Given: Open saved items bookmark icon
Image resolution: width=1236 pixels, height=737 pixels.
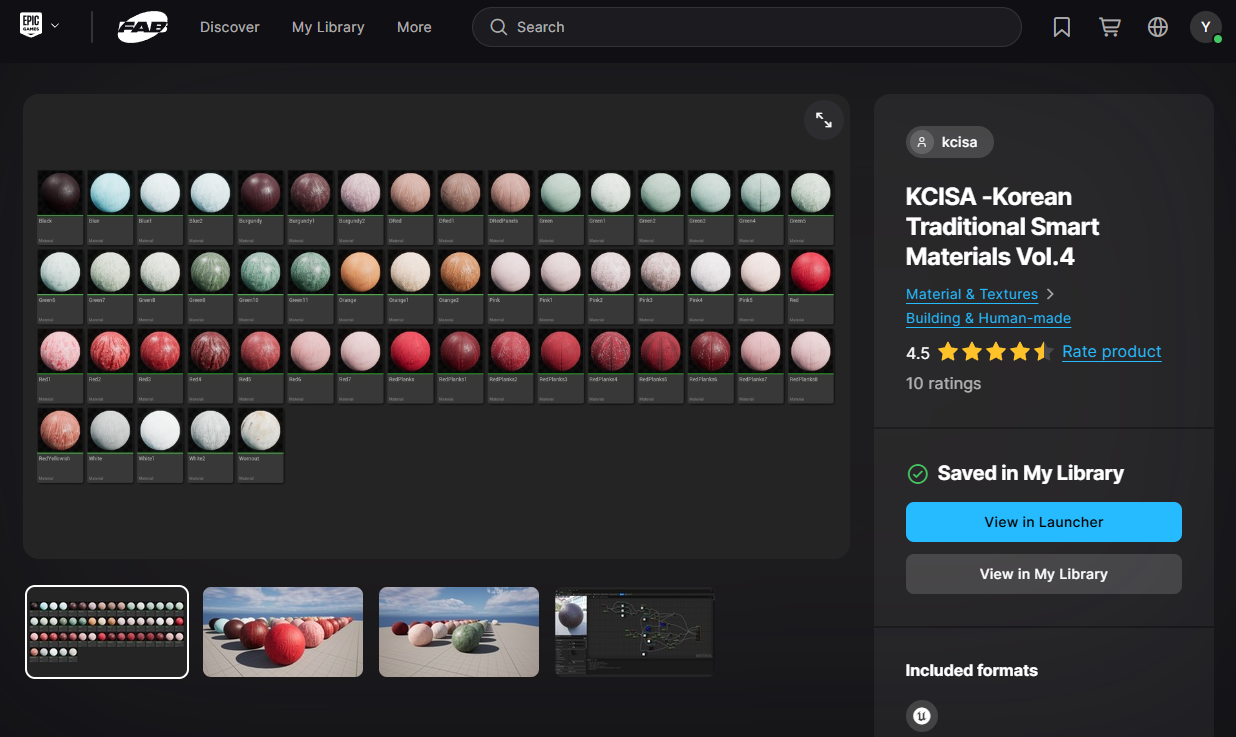Looking at the screenshot, I should pyautogui.click(x=1062, y=27).
